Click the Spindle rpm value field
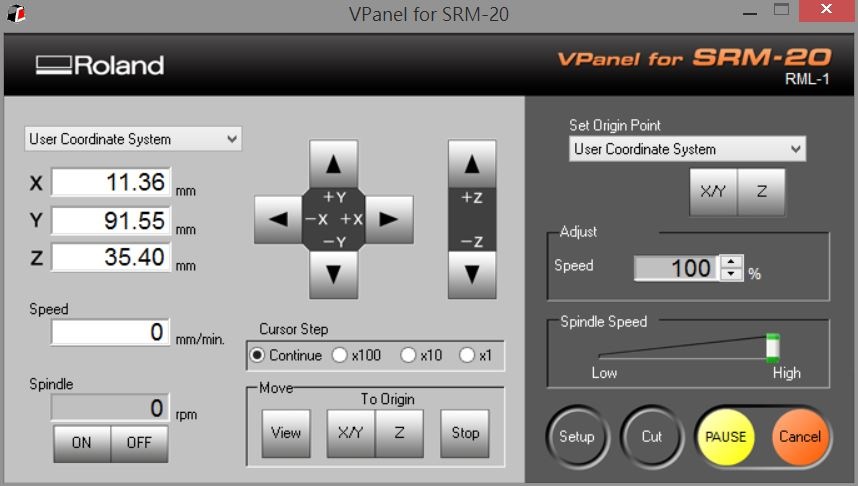Screen dimensions: 858x486 (111, 408)
